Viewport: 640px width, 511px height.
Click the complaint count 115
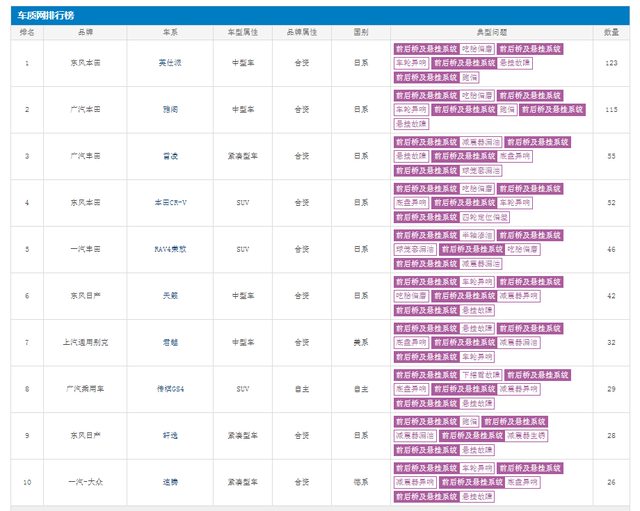pyautogui.click(x=611, y=109)
